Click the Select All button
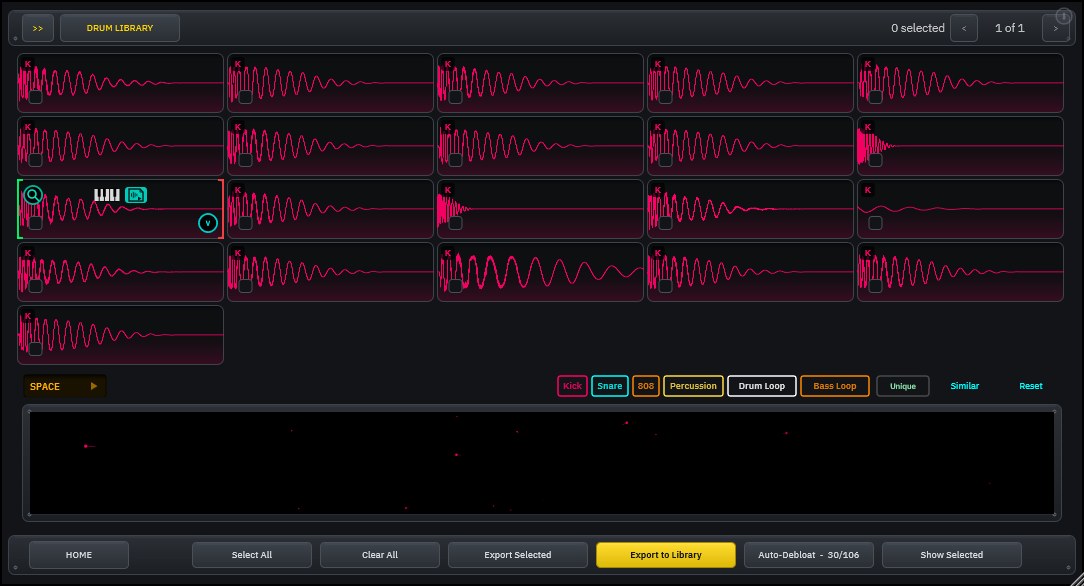The height and width of the screenshot is (586, 1084). coord(252,555)
